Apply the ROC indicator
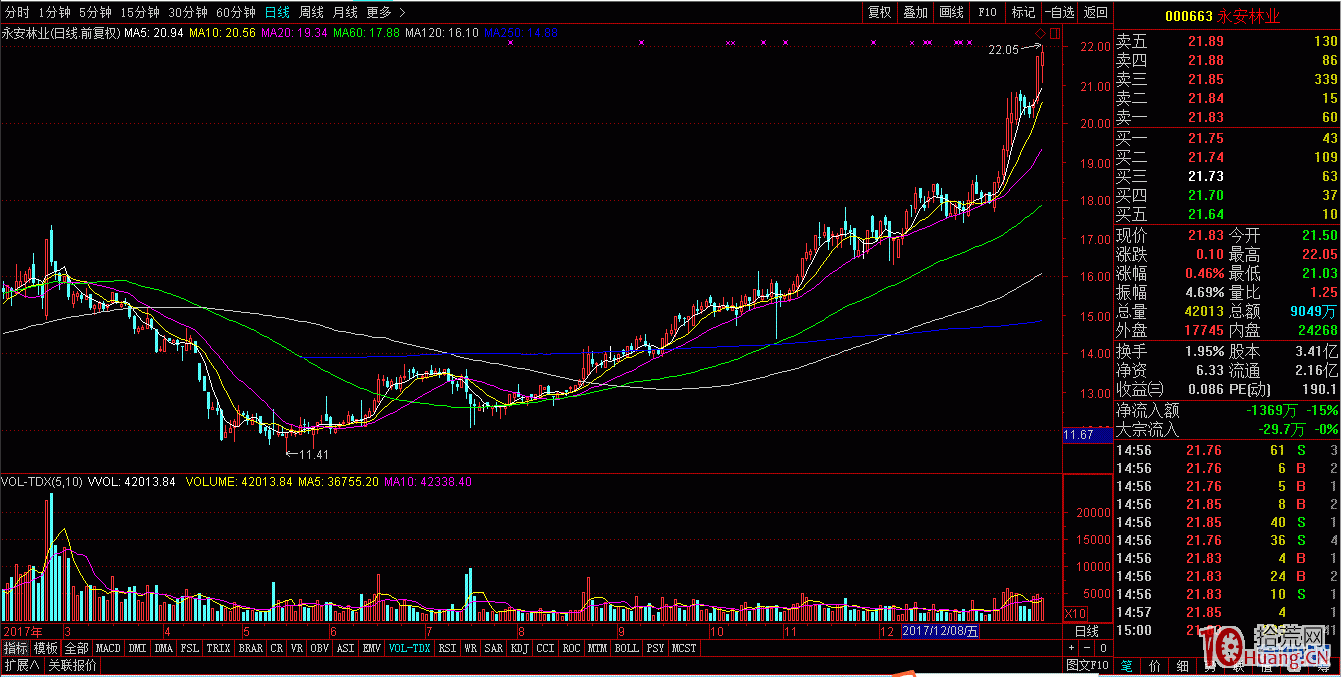1342x677 pixels. 572,648
